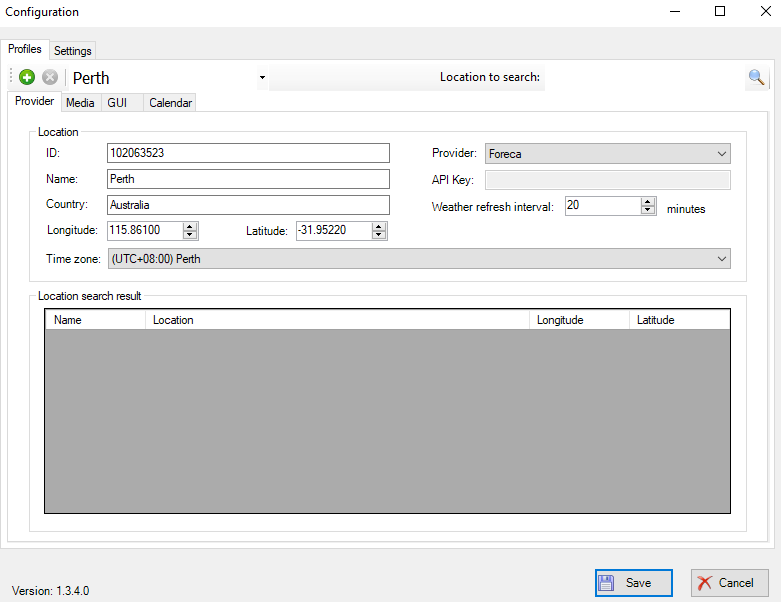Screen dimensions: 781x602
Task: Click the green add profile icon
Action: tap(27, 77)
